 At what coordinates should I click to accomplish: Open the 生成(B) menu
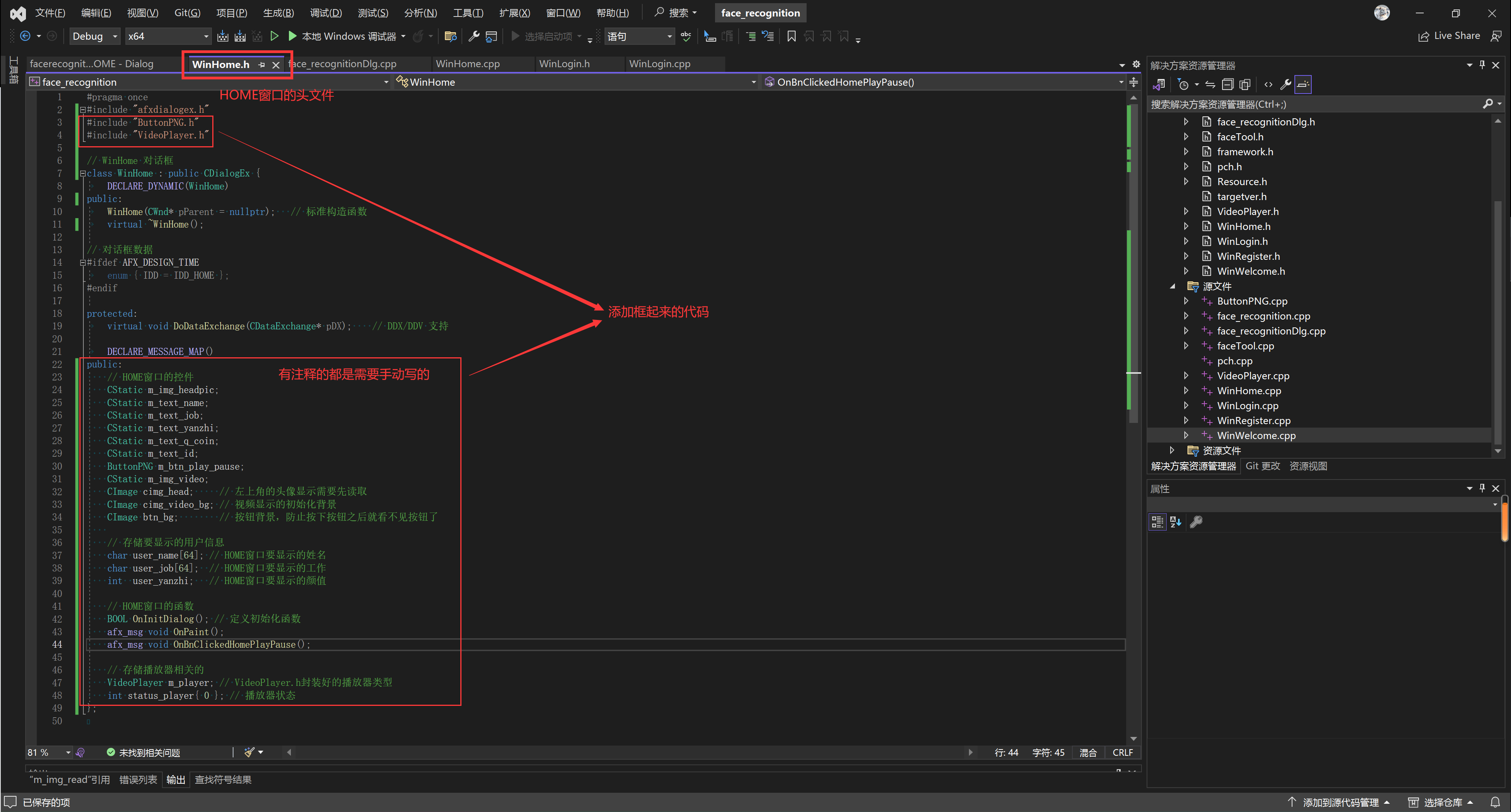point(278,13)
